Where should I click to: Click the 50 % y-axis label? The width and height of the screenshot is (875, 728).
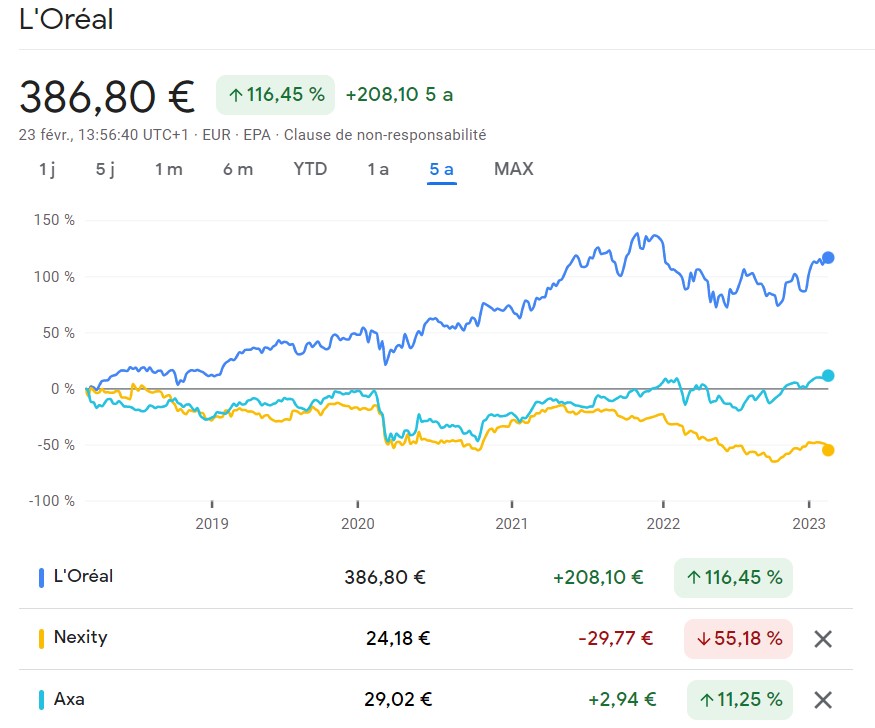pyautogui.click(x=59, y=332)
